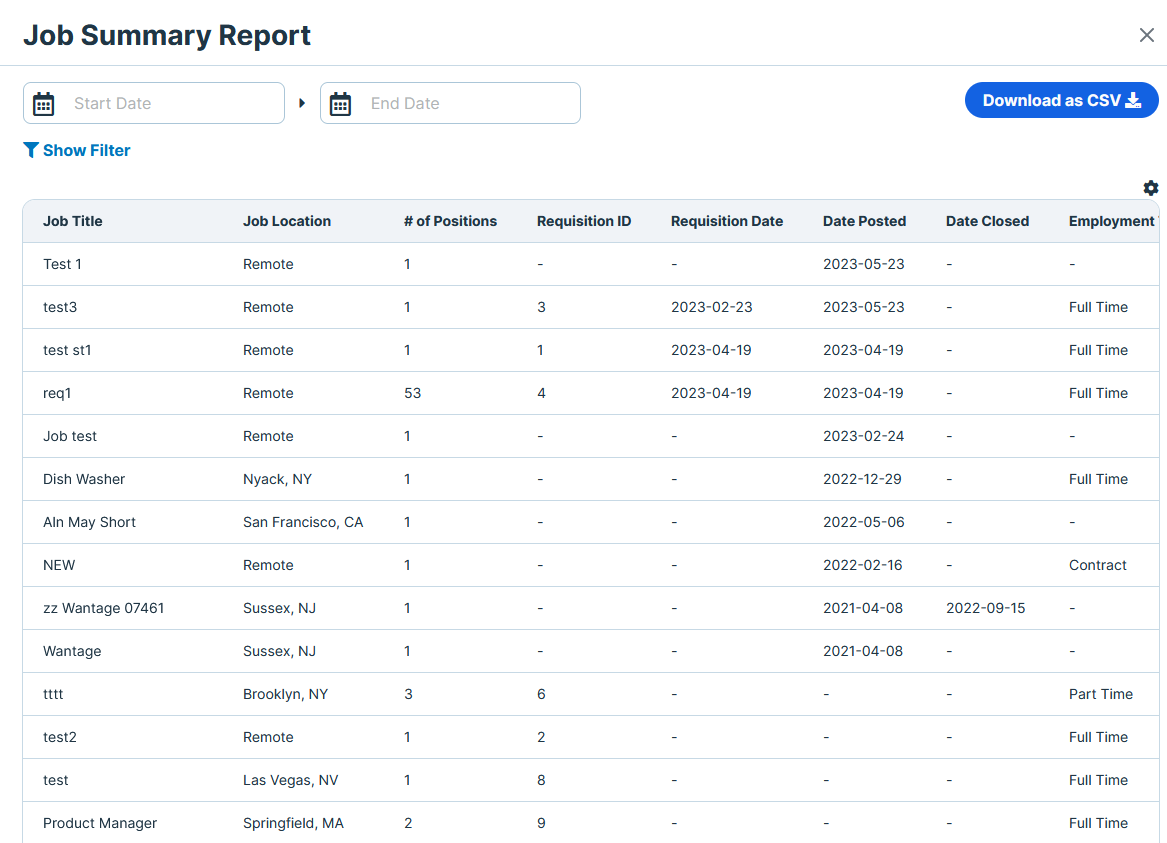Close the Job Summary Report dialog
This screenshot has height=843, width=1167.
(1146, 35)
